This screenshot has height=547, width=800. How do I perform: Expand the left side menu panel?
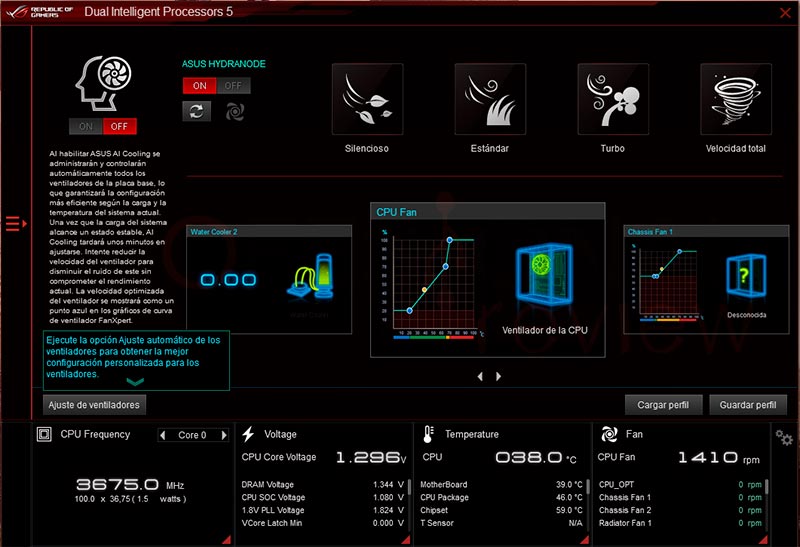(15, 223)
